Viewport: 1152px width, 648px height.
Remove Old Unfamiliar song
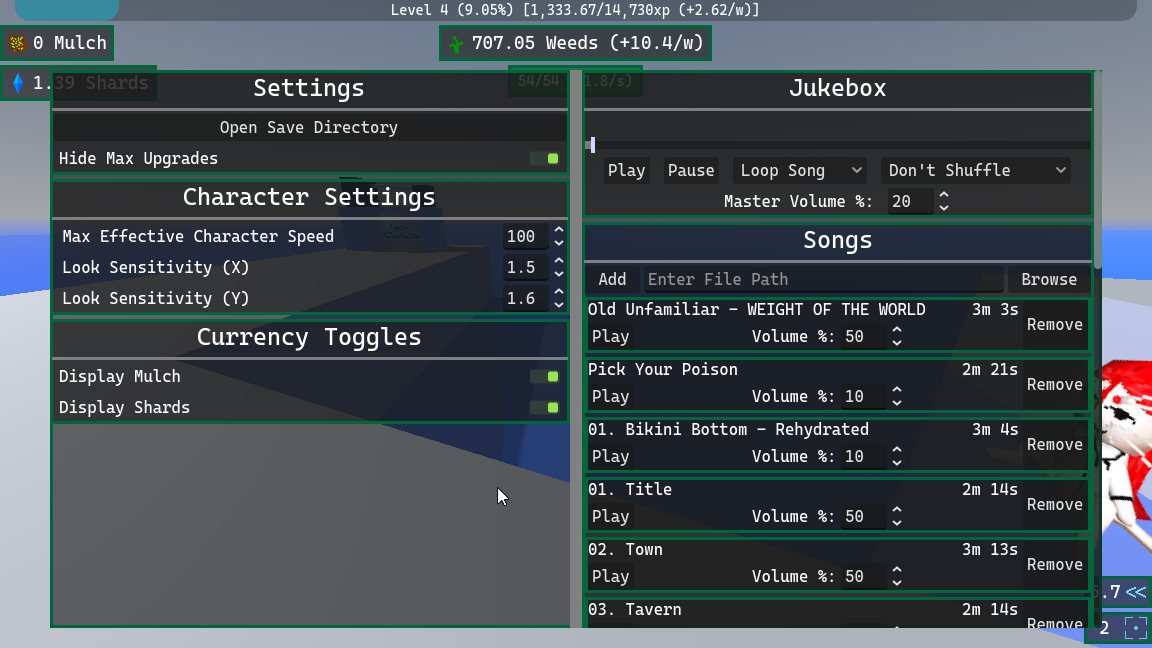(1054, 324)
